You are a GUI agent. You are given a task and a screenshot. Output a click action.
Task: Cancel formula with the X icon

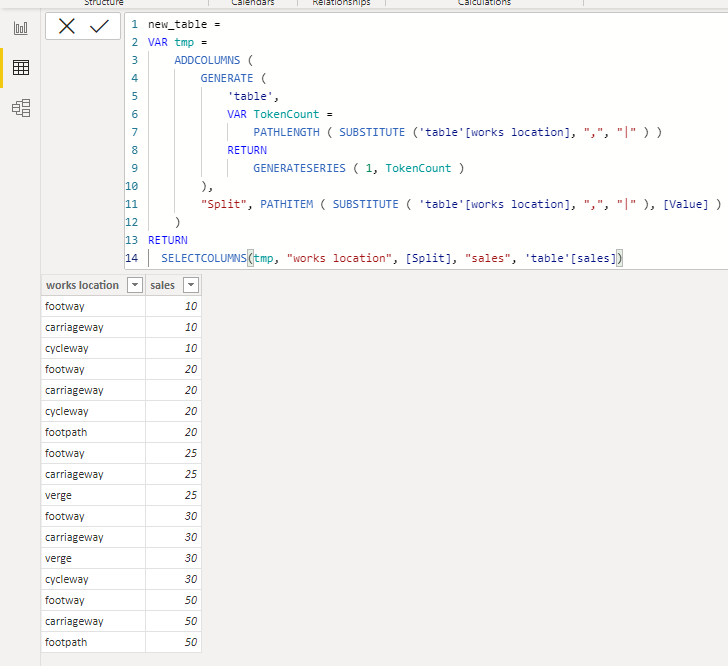[x=67, y=26]
